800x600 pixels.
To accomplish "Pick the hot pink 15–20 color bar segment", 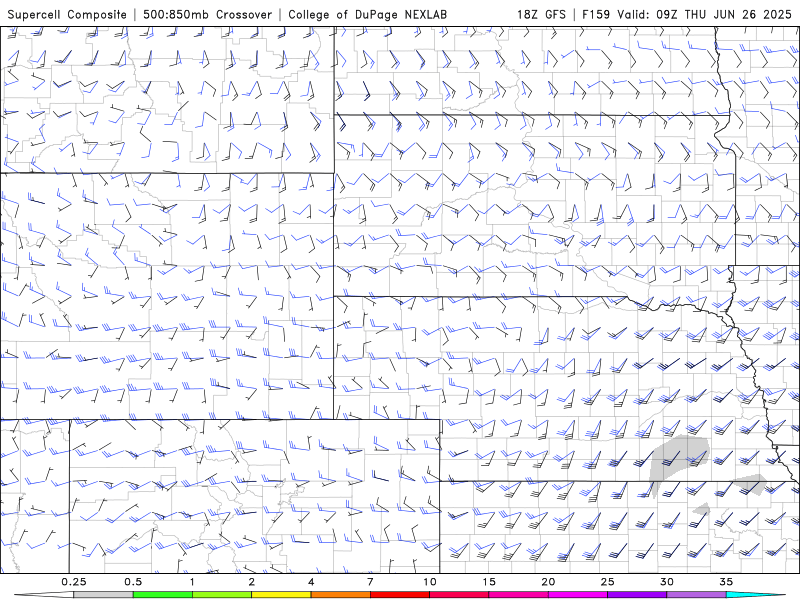I will 518,595.
